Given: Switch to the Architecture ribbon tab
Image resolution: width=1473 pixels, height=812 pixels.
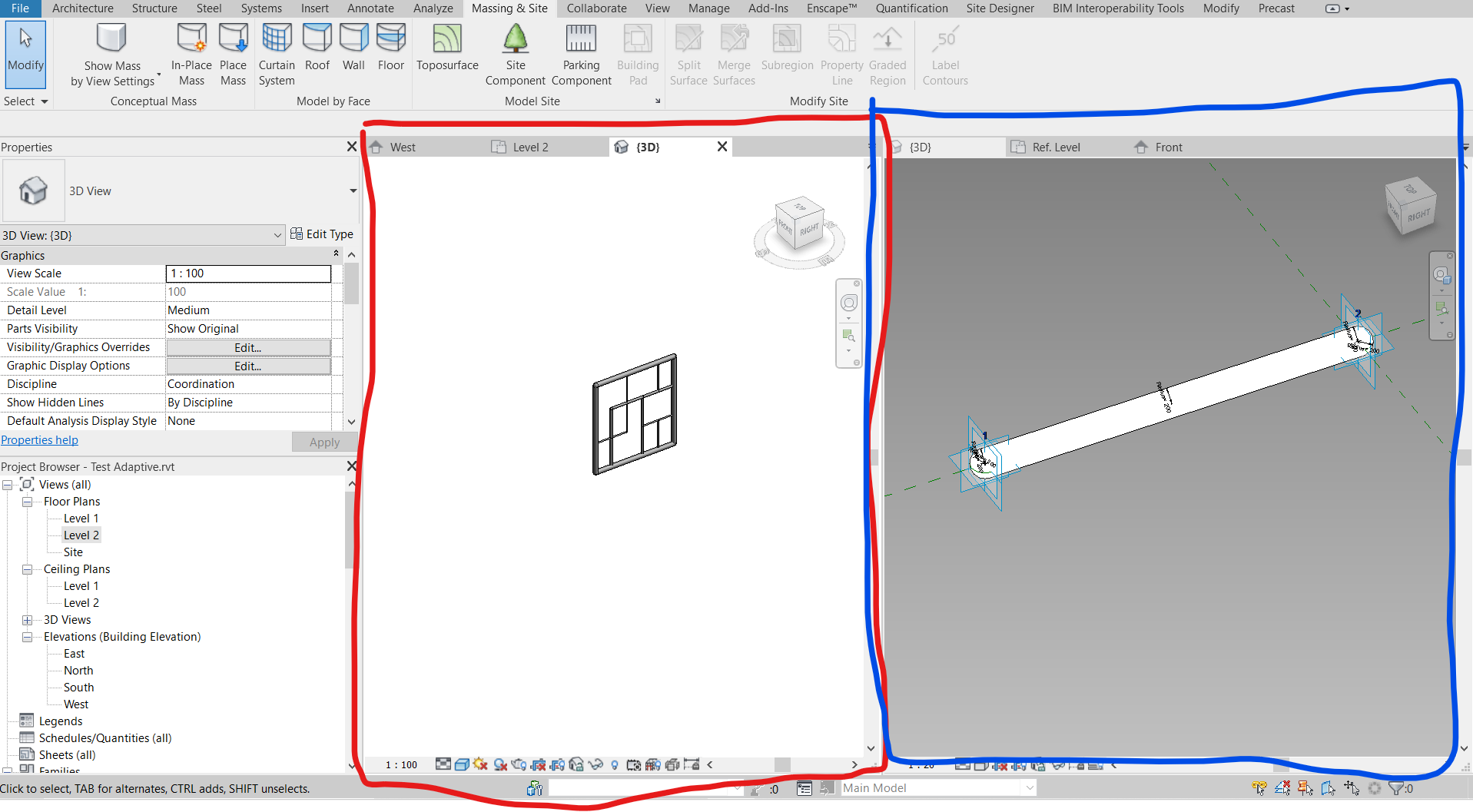Looking at the screenshot, I should tap(82, 8).
